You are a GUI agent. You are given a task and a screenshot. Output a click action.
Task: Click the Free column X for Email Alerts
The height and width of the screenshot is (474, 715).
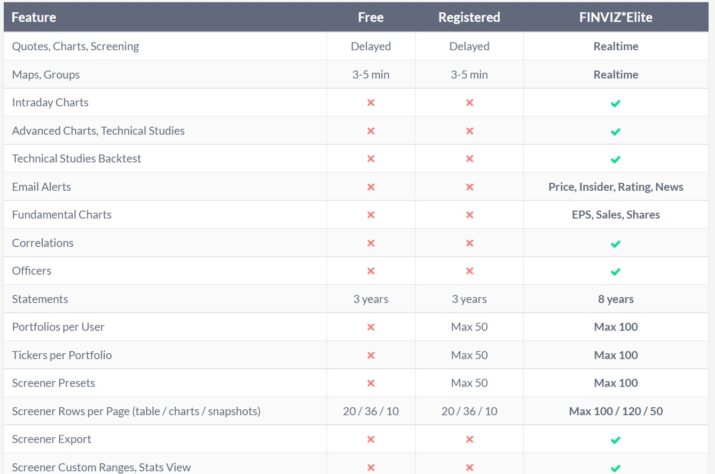[371, 187]
